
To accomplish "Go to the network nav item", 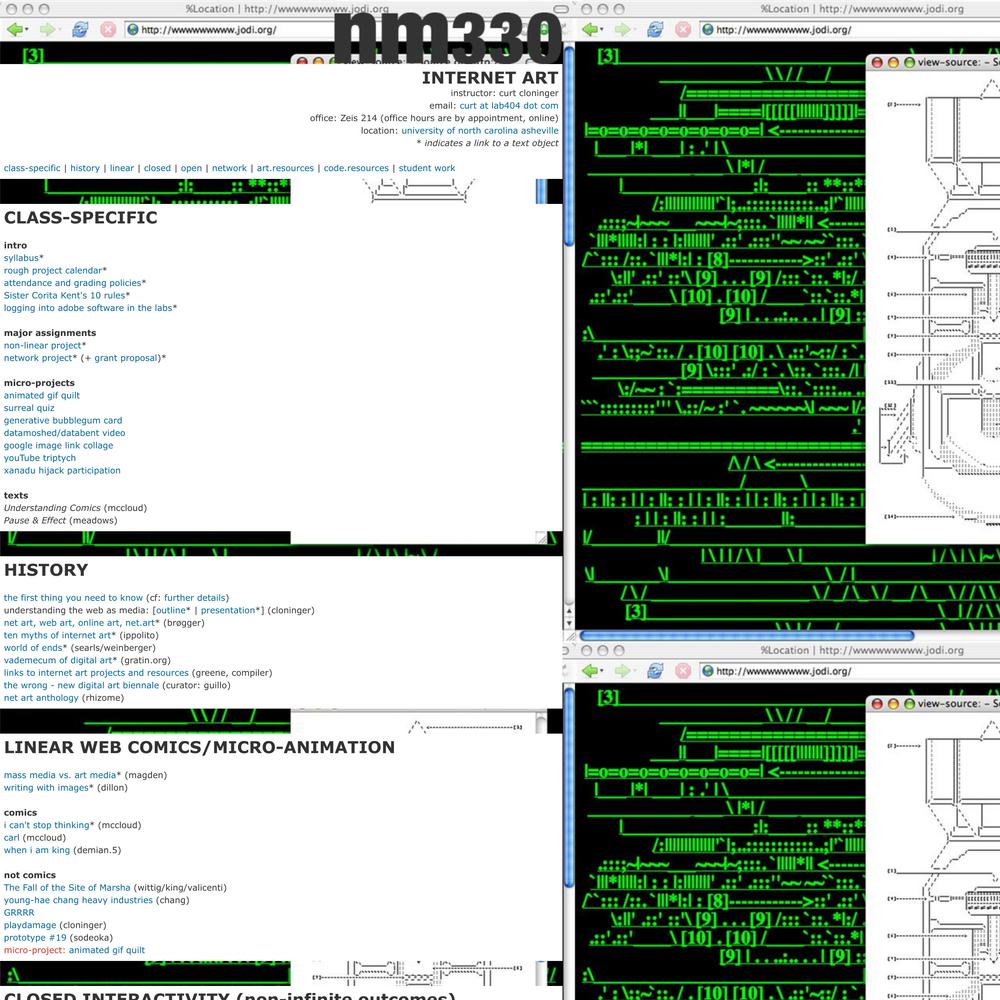I will [x=229, y=168].
